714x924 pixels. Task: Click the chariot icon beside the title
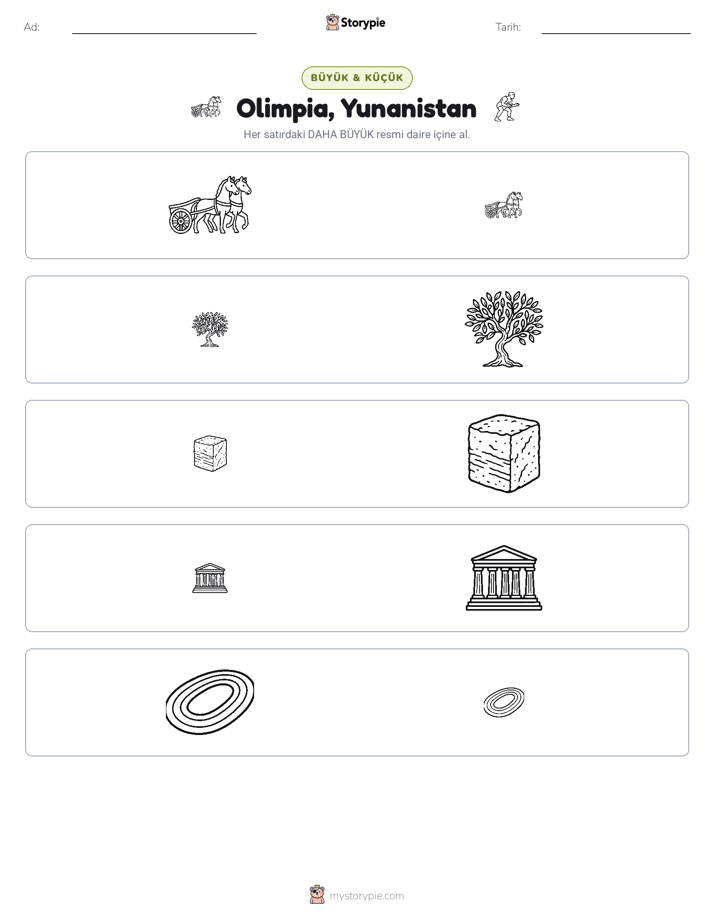206,107
